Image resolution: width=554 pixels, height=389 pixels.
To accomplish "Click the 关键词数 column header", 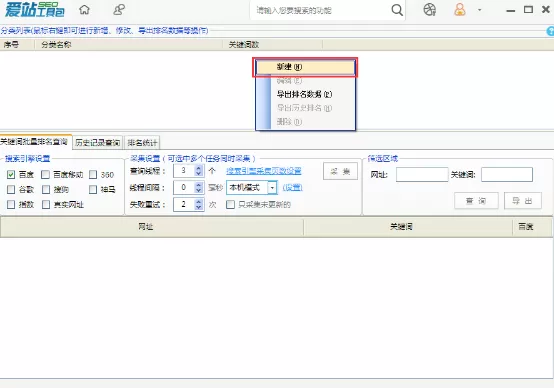I will coord(272,45).
